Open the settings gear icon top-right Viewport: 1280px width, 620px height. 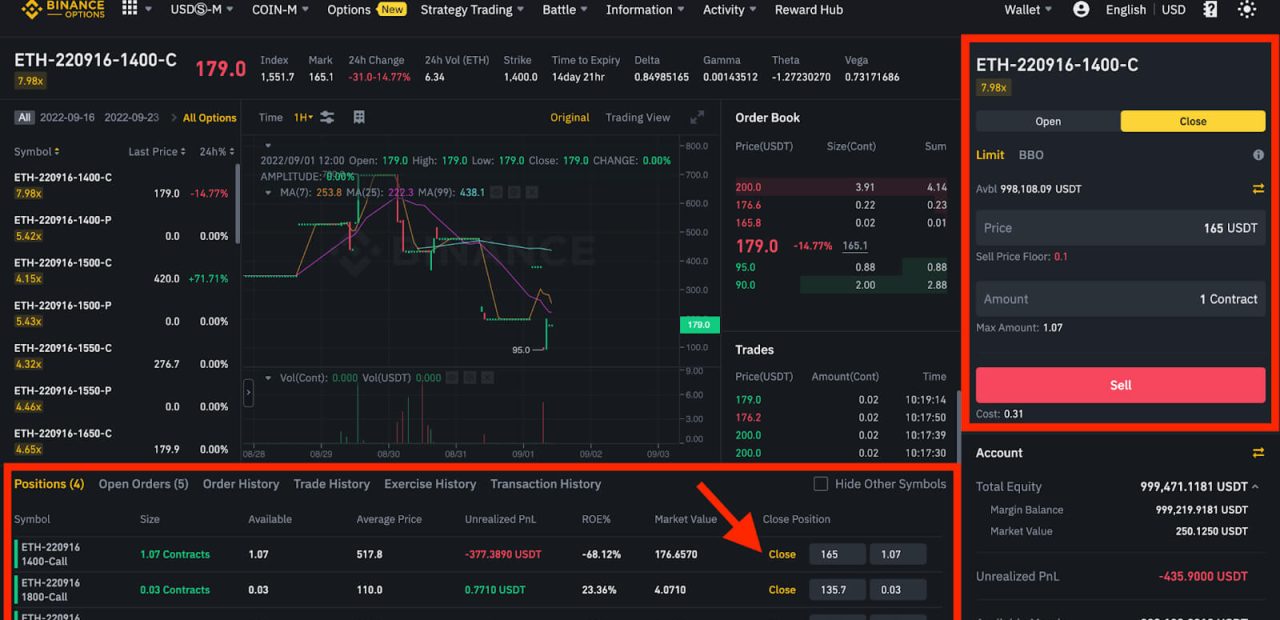click(1247, 9)
